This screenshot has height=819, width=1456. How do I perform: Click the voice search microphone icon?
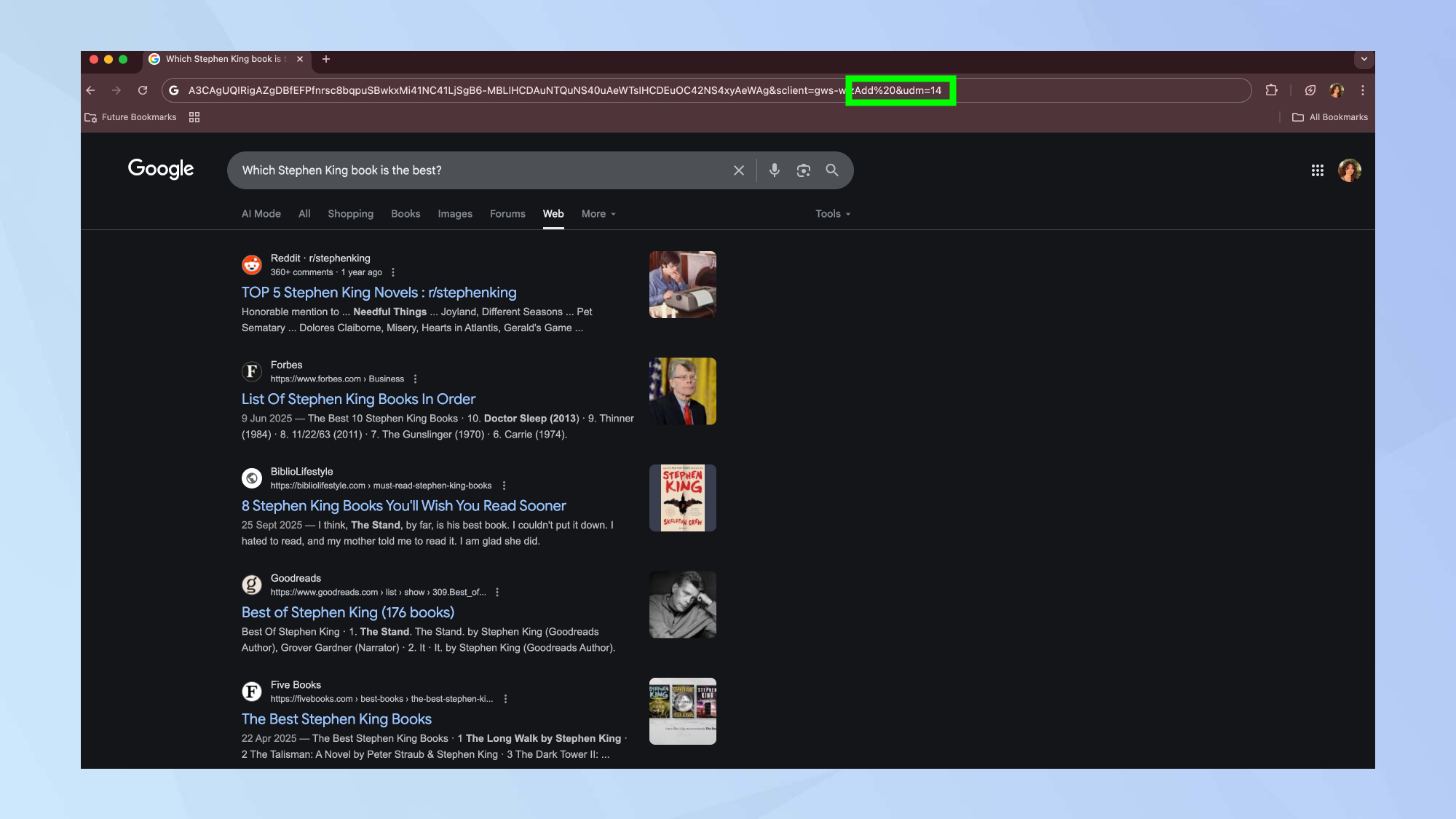coord(774,170)
